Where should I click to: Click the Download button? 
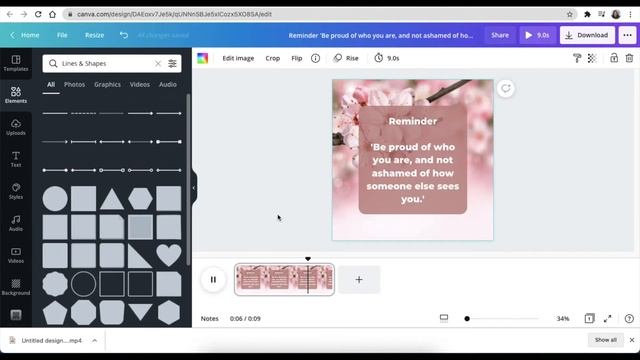click(x=587, y=36)
